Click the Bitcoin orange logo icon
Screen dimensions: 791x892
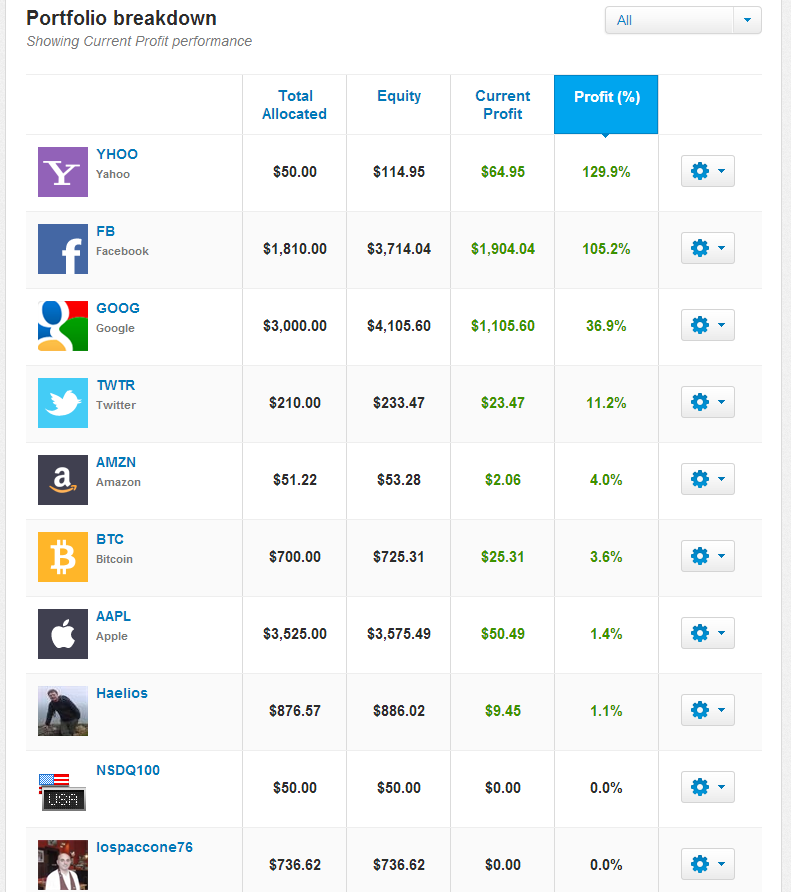click(x=63, y=557)
